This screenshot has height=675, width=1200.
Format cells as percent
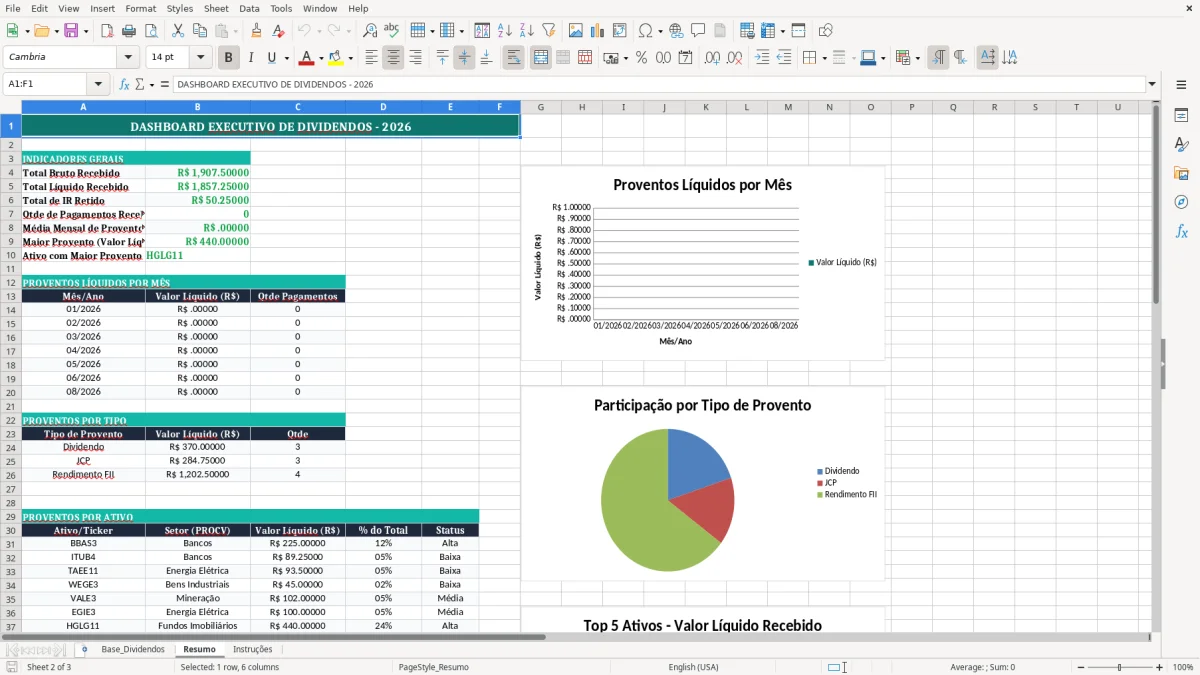(641, 58)
